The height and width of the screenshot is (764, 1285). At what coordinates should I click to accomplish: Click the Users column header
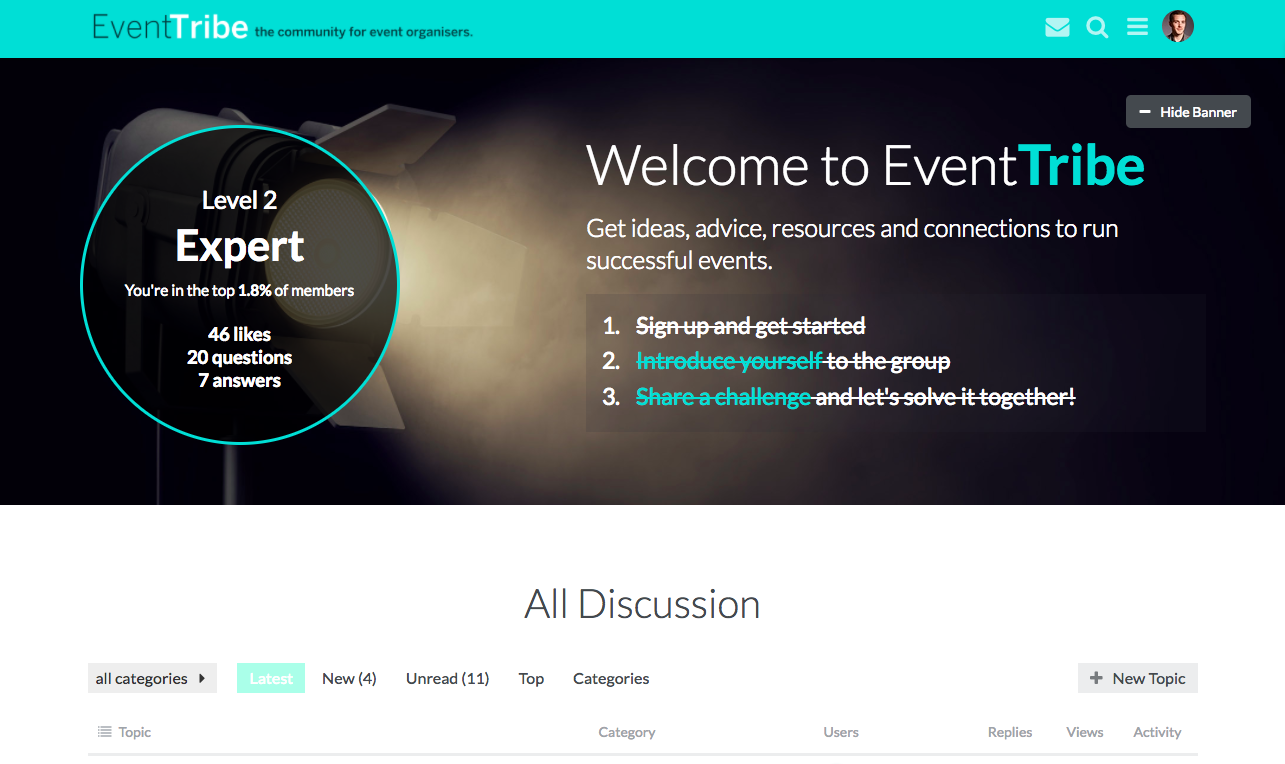(x=841, y=732)
